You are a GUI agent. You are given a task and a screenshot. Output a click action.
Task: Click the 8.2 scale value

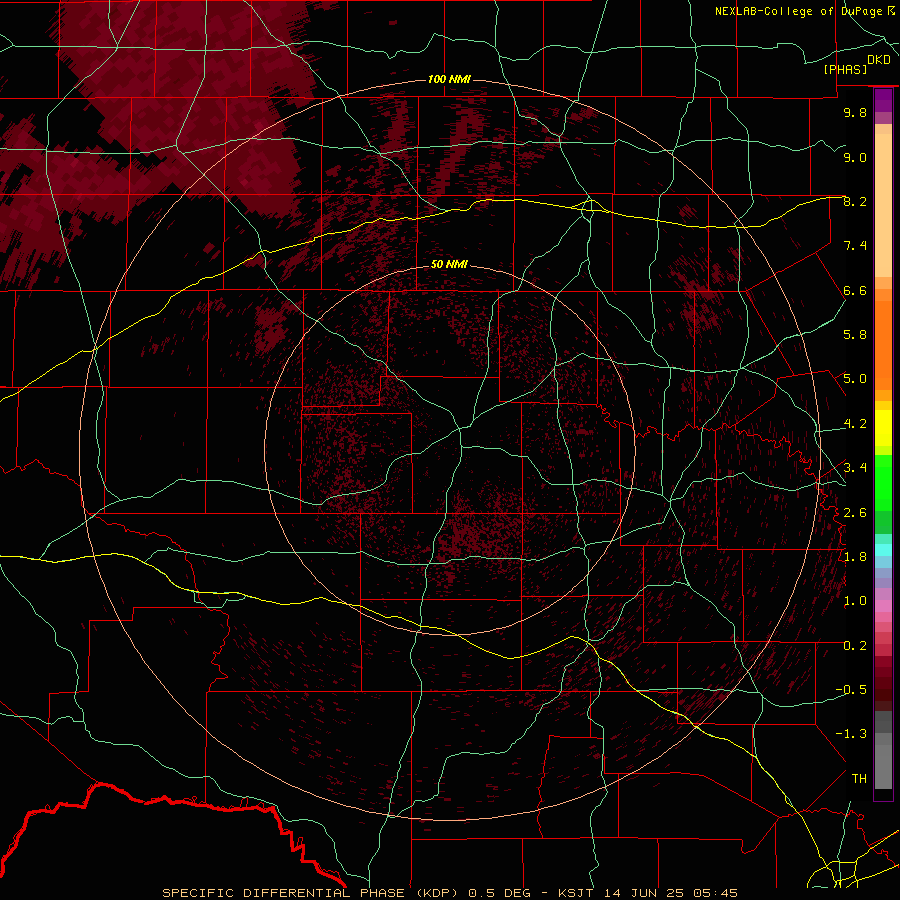pos(855,201)
